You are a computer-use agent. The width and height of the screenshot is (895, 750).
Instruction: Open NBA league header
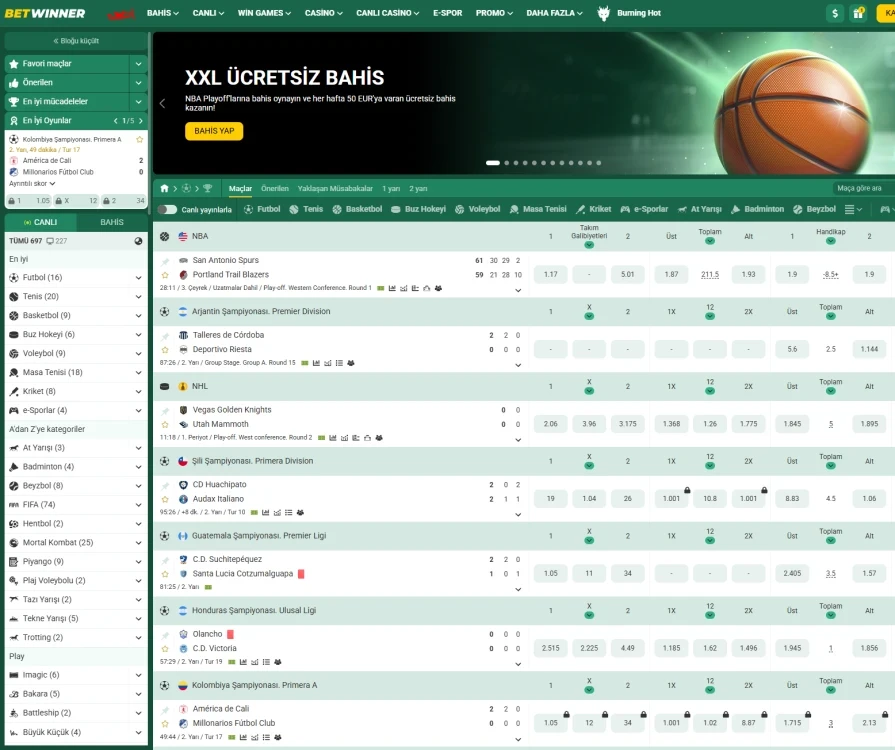click(x=200, y=236)
